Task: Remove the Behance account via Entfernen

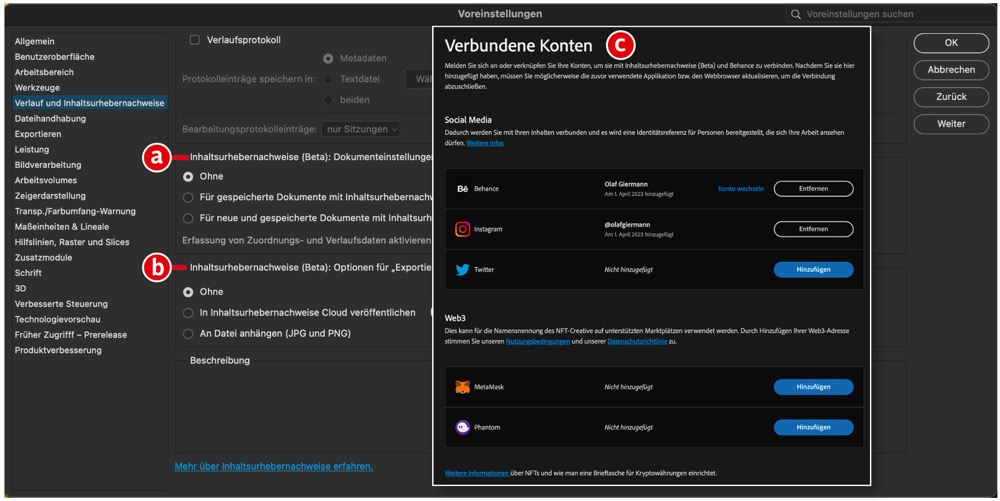Action: coord(813,189)
